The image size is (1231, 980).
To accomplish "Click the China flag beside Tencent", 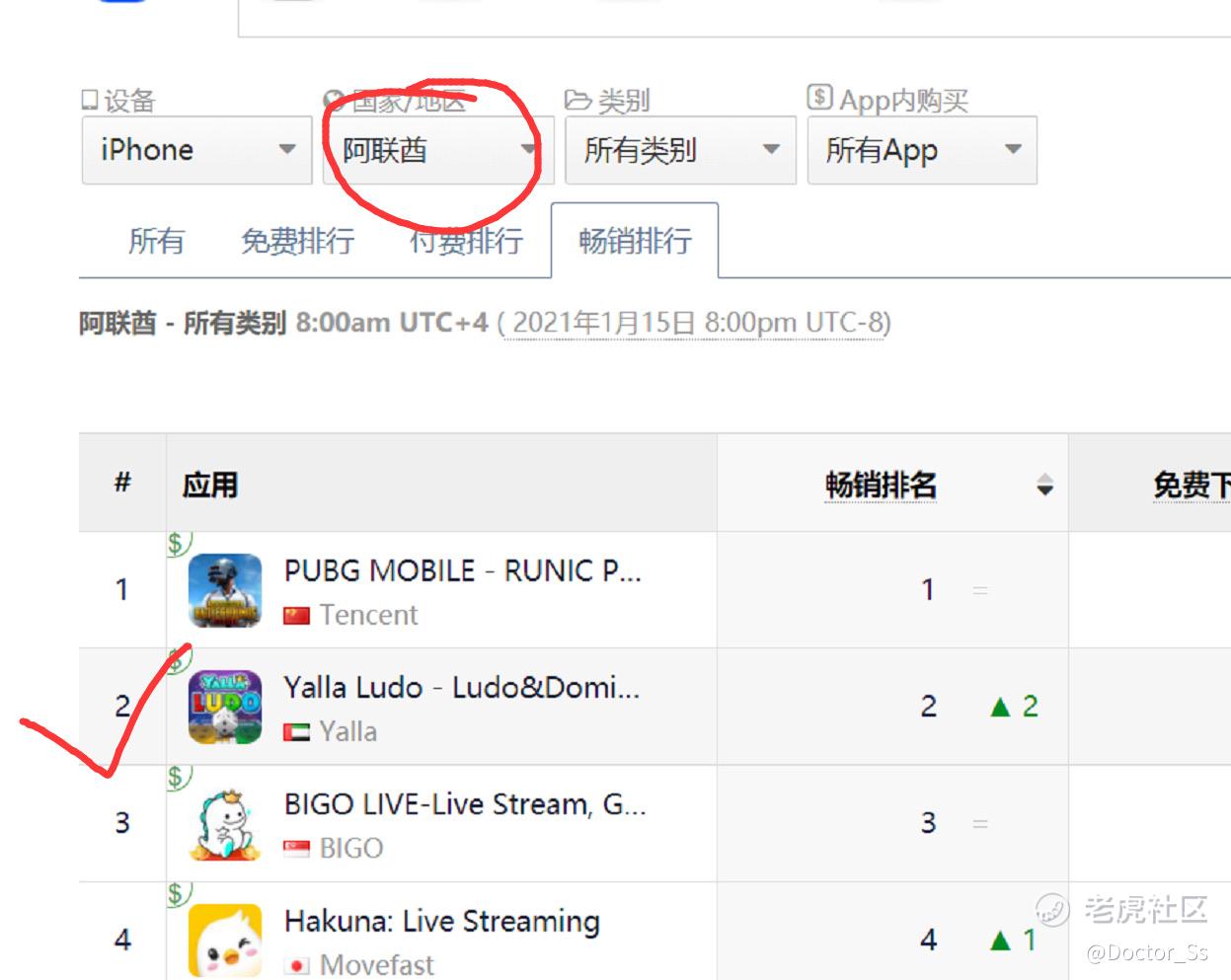I will pos(297,616).
